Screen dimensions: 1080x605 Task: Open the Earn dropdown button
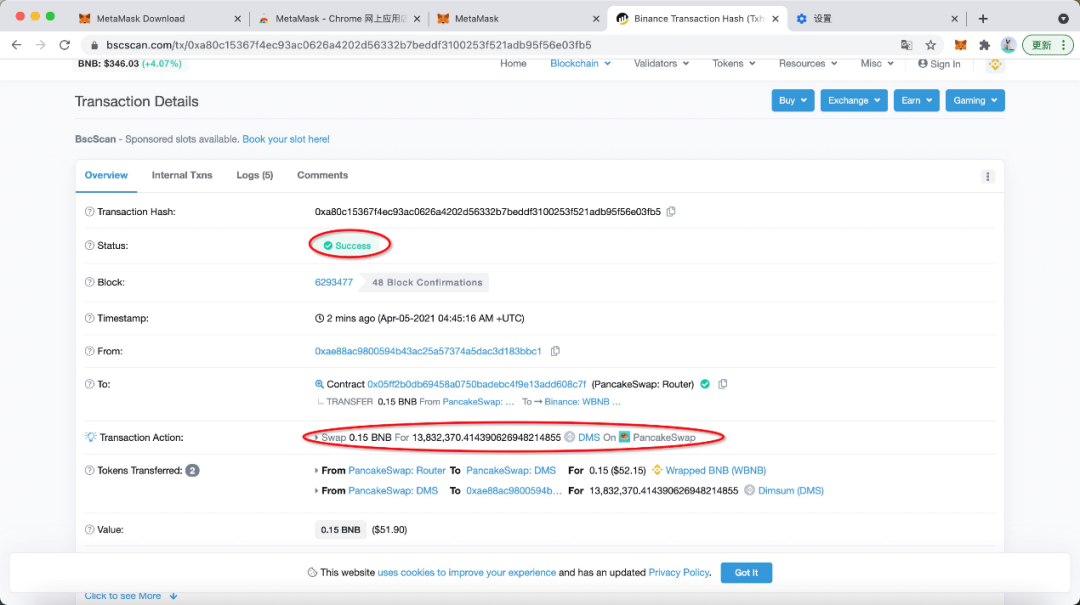[x=917, y=101]
